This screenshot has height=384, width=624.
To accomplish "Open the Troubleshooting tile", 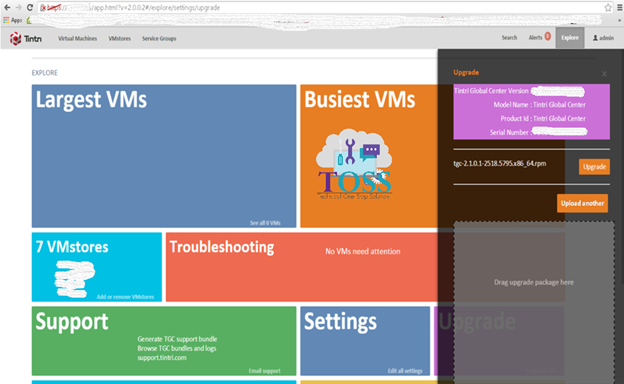I will point(302,267).
